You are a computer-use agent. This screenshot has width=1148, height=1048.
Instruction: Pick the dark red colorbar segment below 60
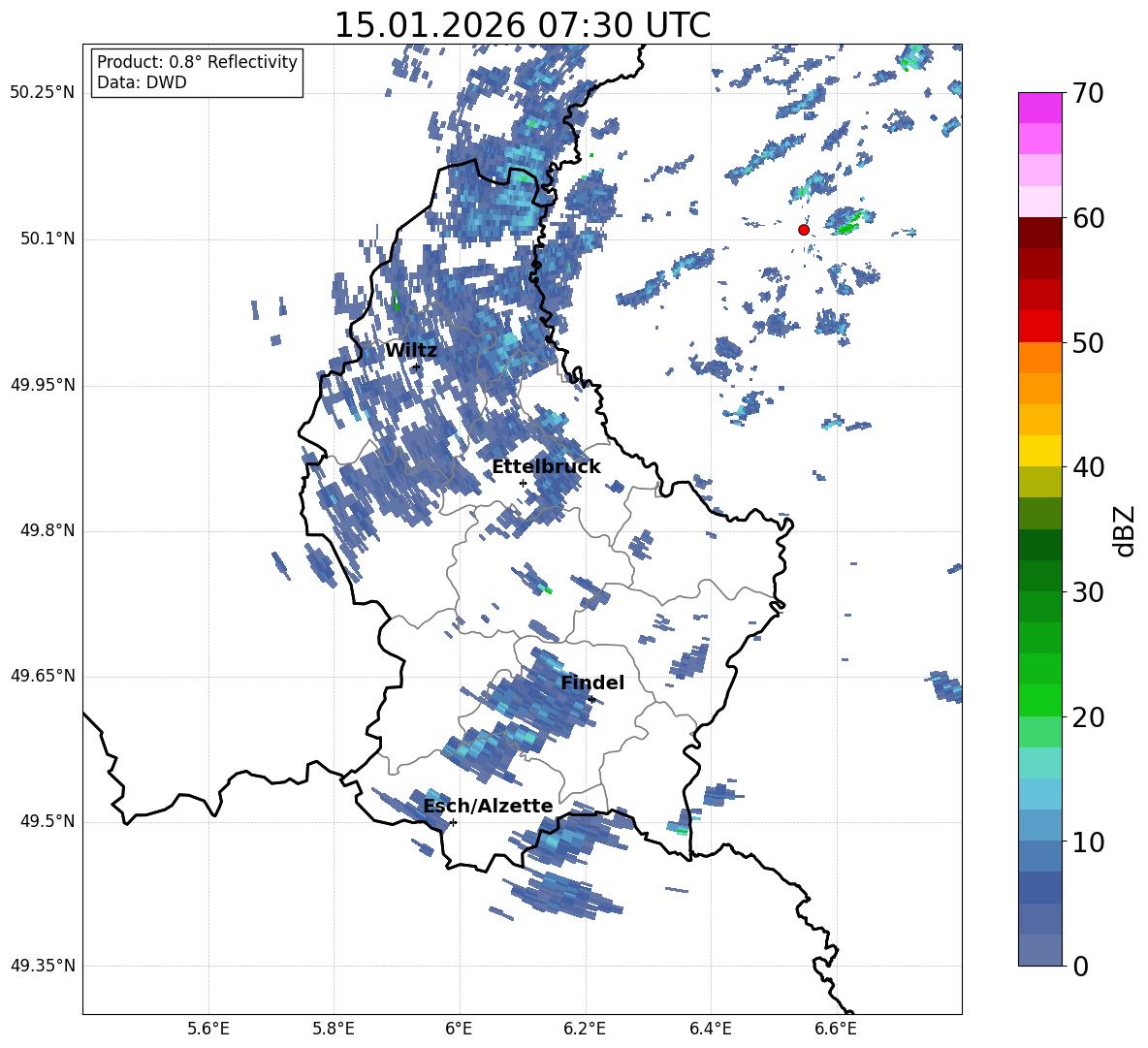1039,233
